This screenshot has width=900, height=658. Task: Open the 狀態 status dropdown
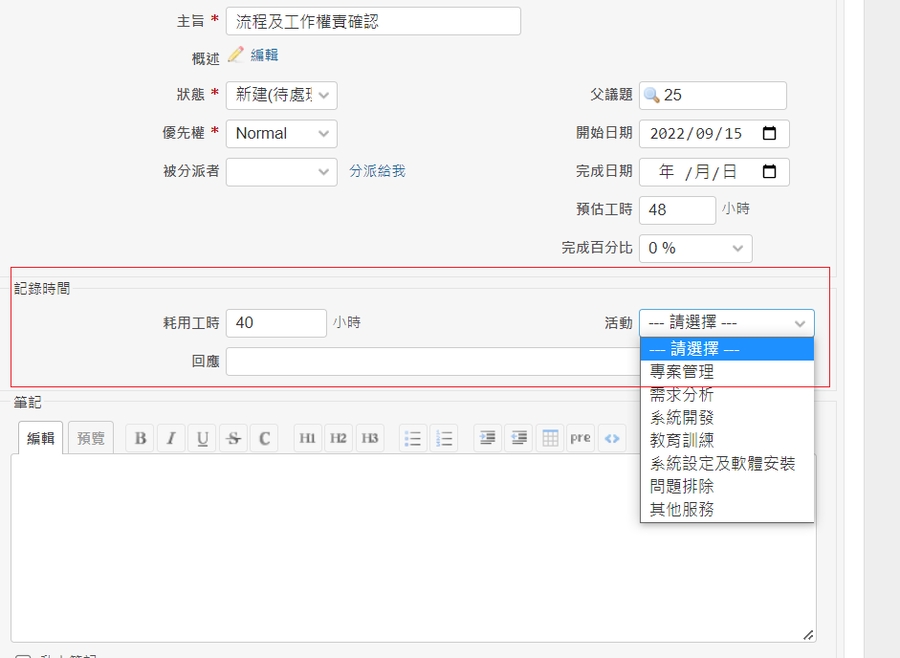coord(281,95)
